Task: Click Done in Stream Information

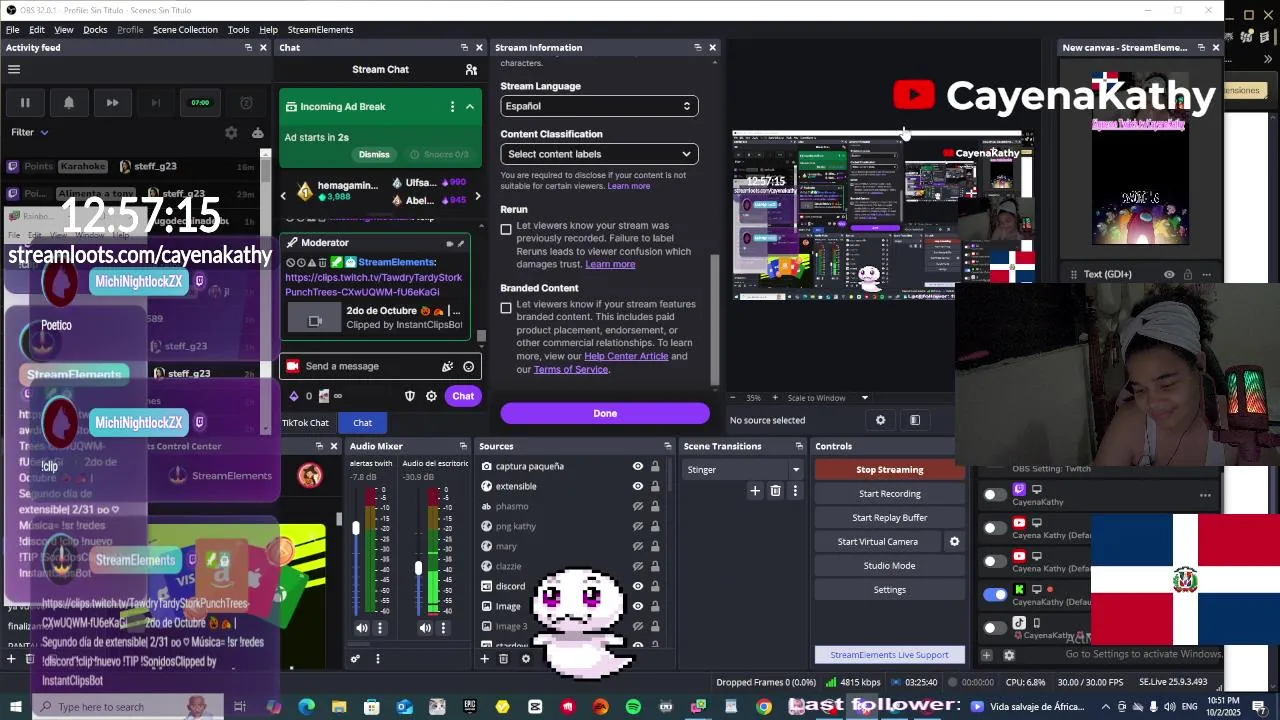Action: 605,413
